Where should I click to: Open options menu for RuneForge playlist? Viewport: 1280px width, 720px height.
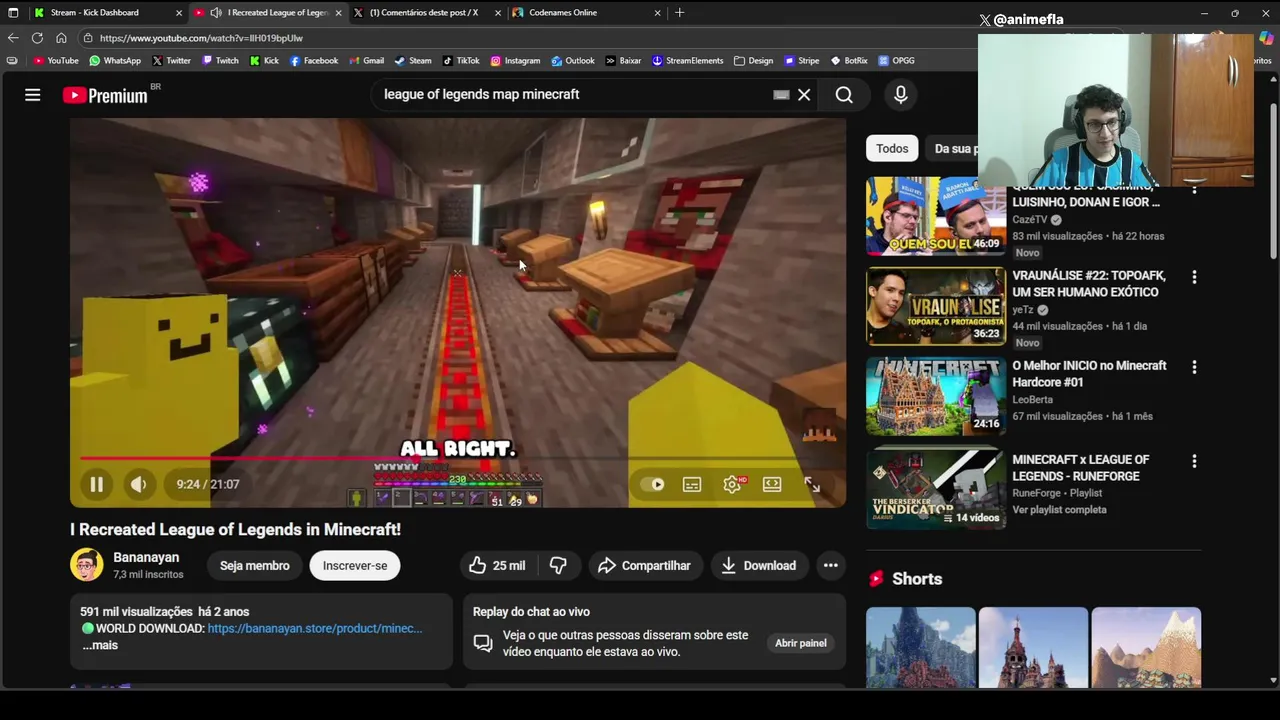[1194, 461]
